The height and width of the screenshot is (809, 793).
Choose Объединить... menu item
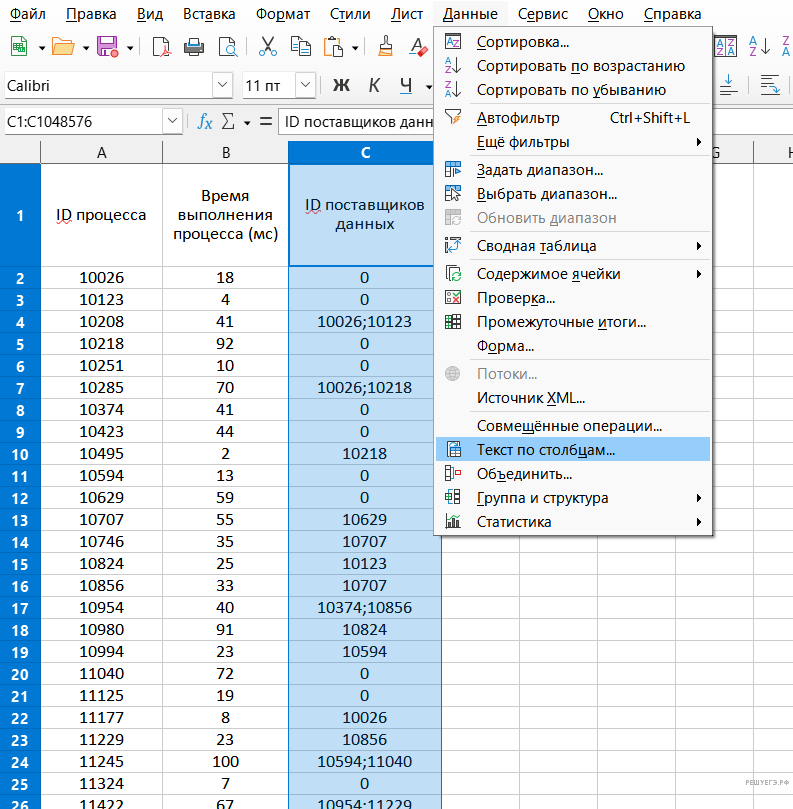[x=573, y=474]
